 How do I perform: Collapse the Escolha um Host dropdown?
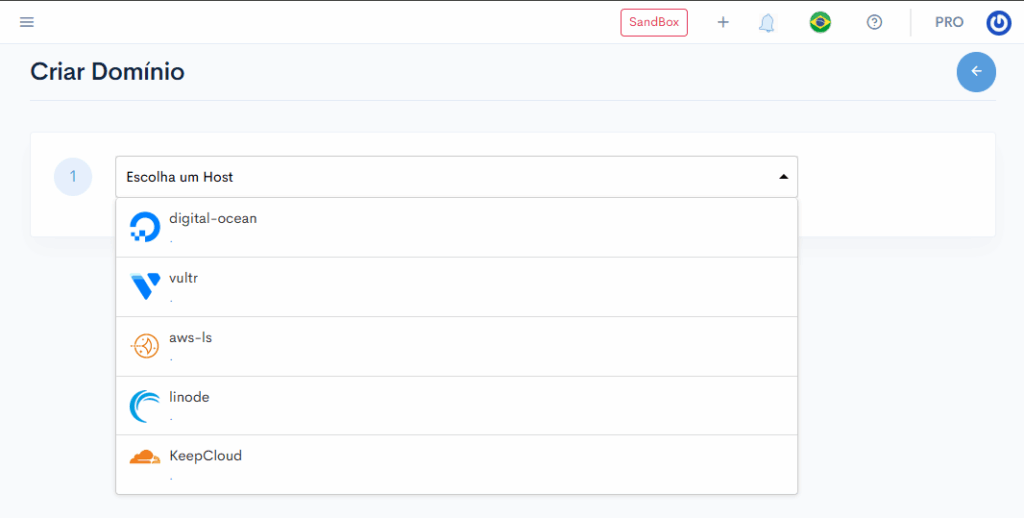[x=456, y=177]
